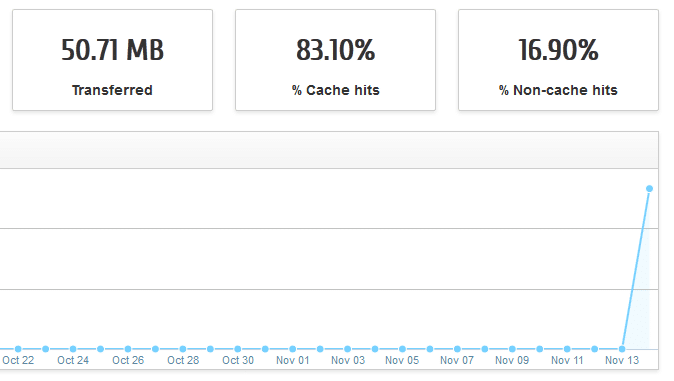Select the Nov 09 data point

(x=512, y=349)
